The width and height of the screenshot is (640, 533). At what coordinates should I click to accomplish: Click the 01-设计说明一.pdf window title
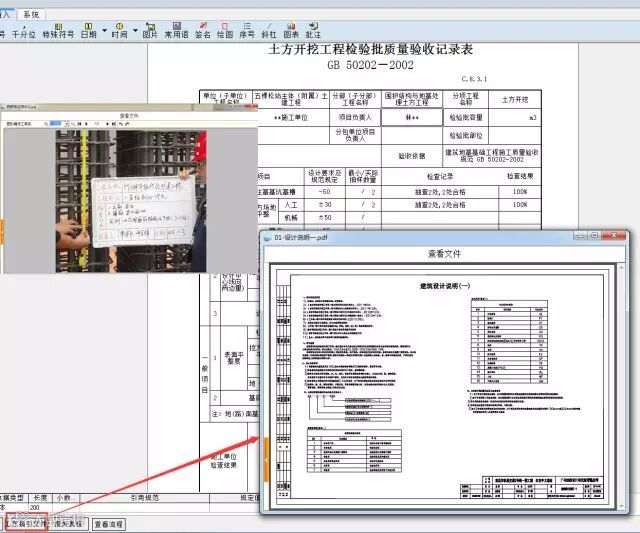[300, 238]
